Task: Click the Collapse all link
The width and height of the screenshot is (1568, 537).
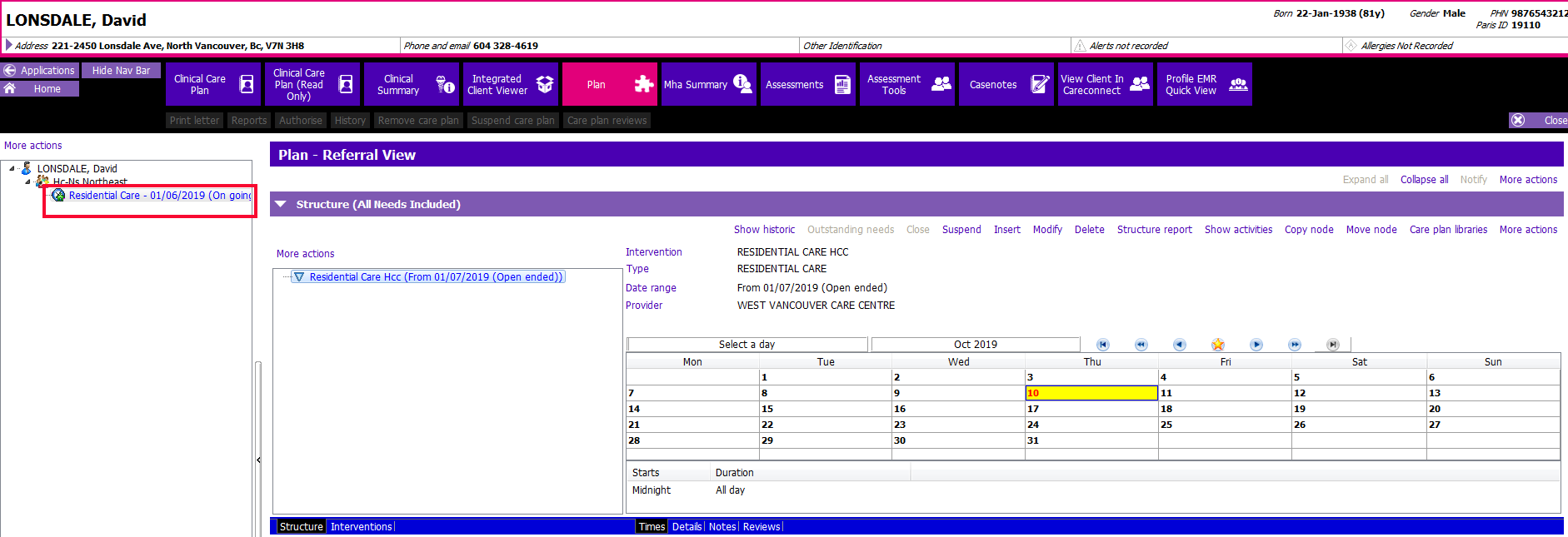Action: click(1424, 180)
